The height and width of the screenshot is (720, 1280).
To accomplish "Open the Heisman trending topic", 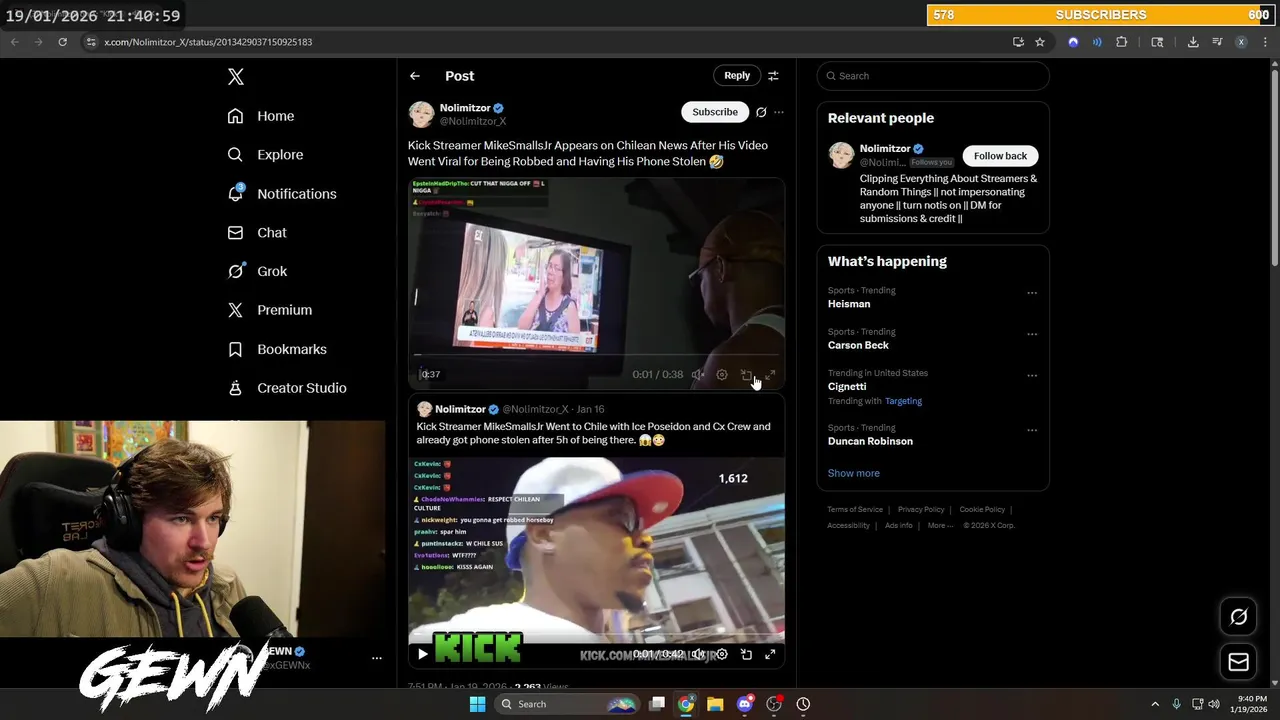I will pos(849,304).
